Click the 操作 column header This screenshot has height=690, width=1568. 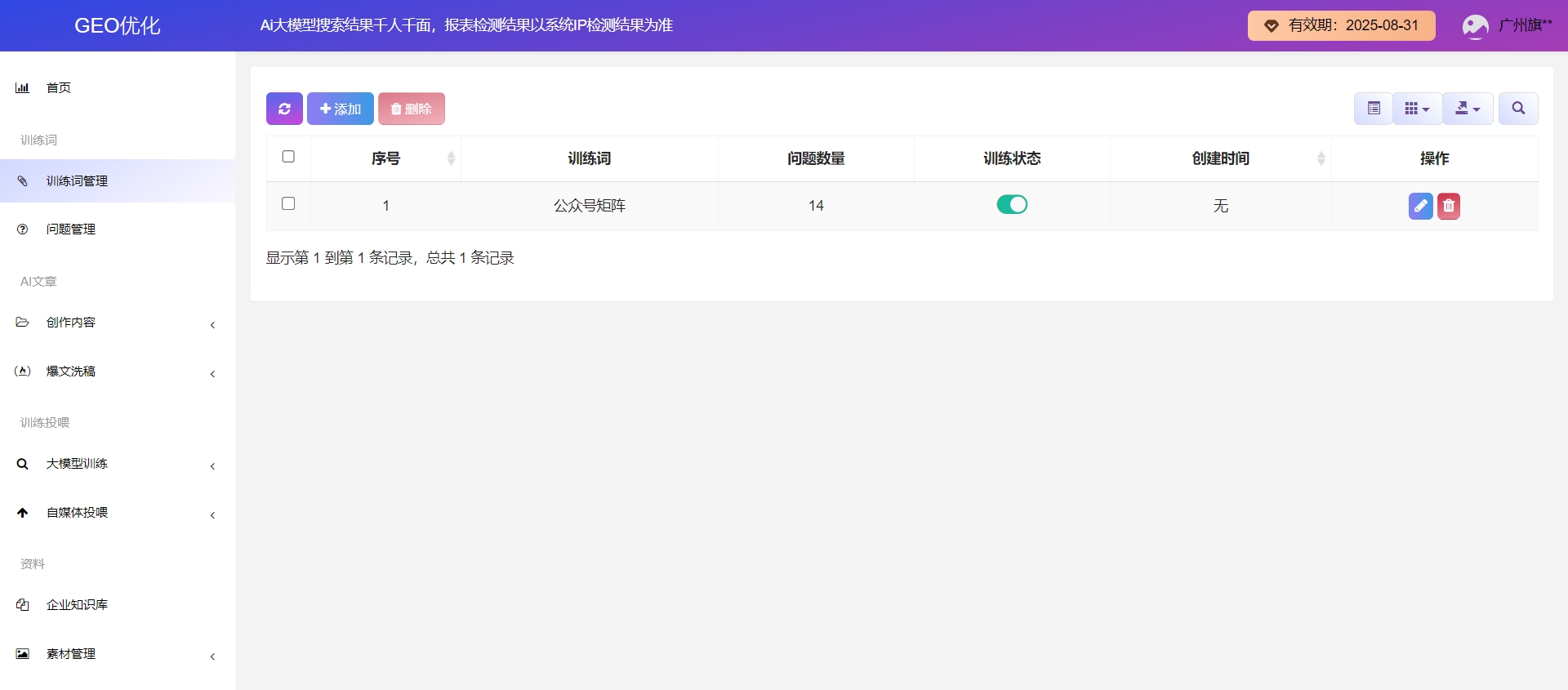click(x=1434, y=158)
